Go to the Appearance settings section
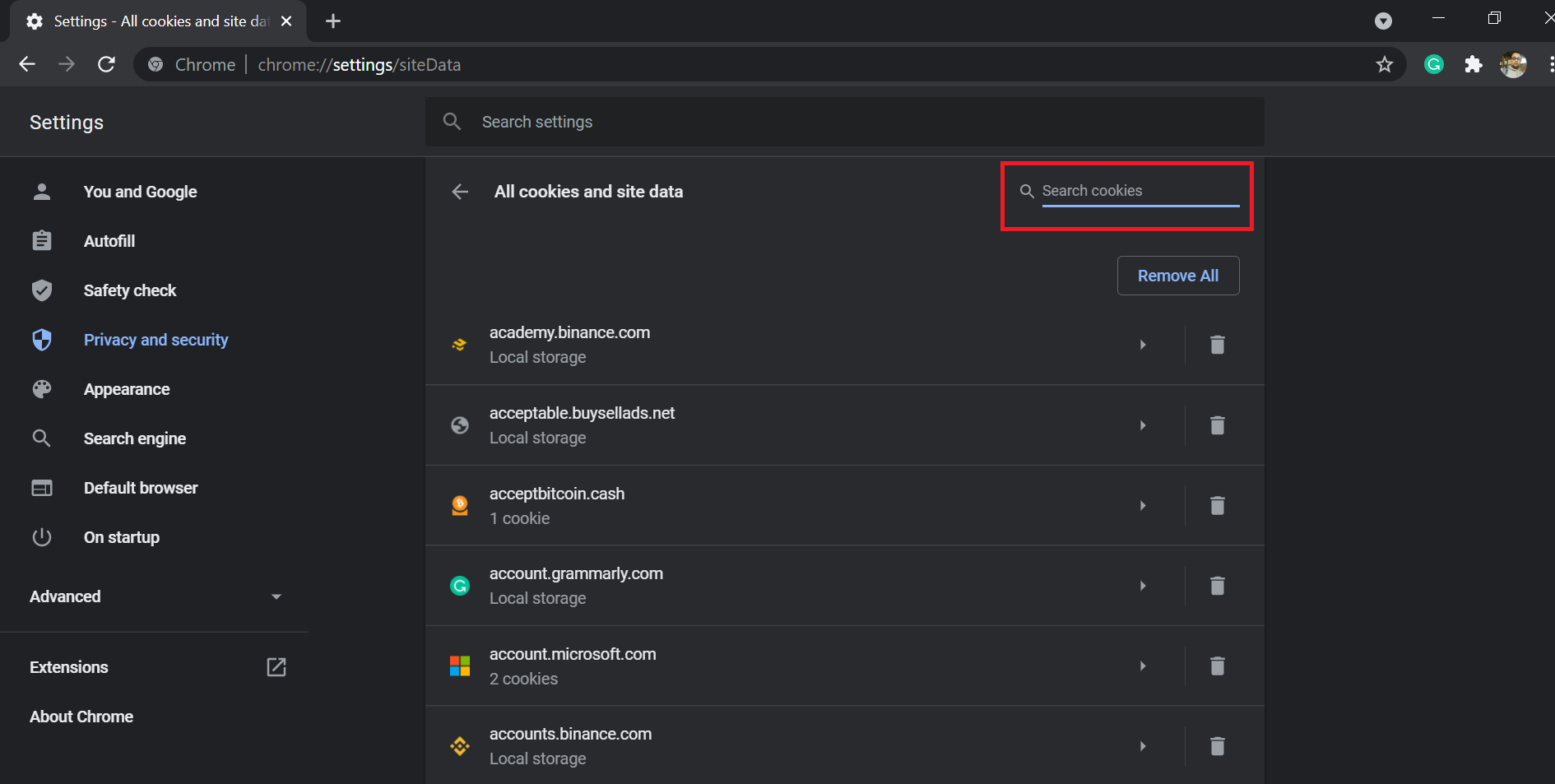 pos(127,389)
